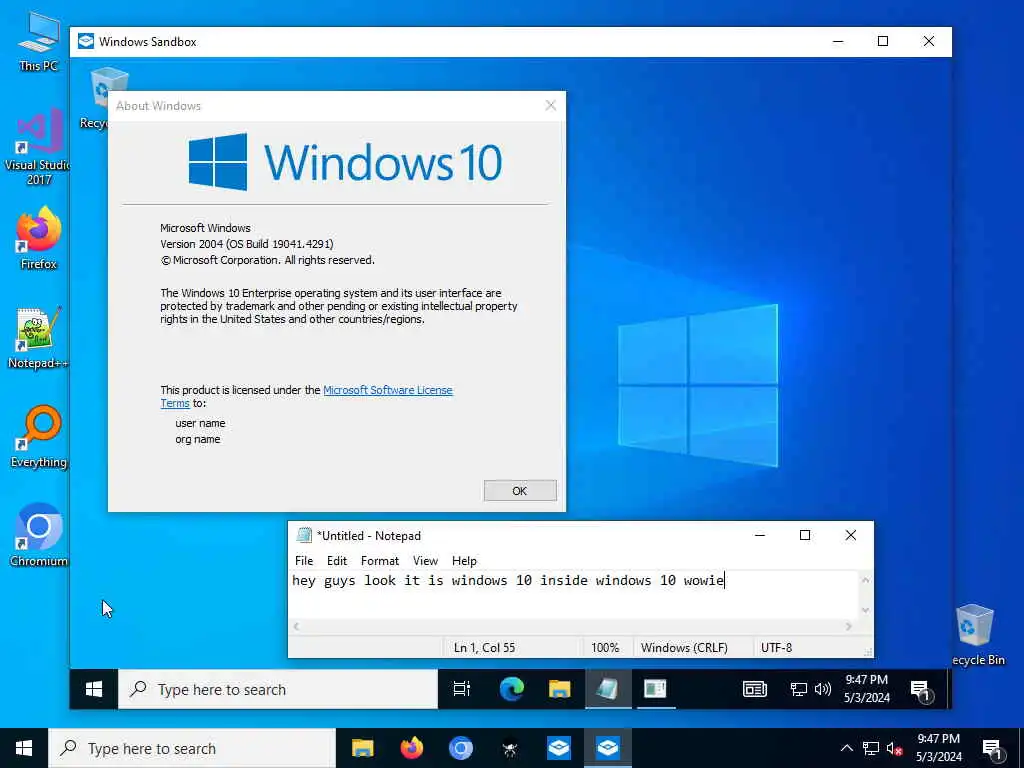Viewport: 1024px width, 768px height.
Task: Close the About Windows dialog
Action: pos(551,106)
